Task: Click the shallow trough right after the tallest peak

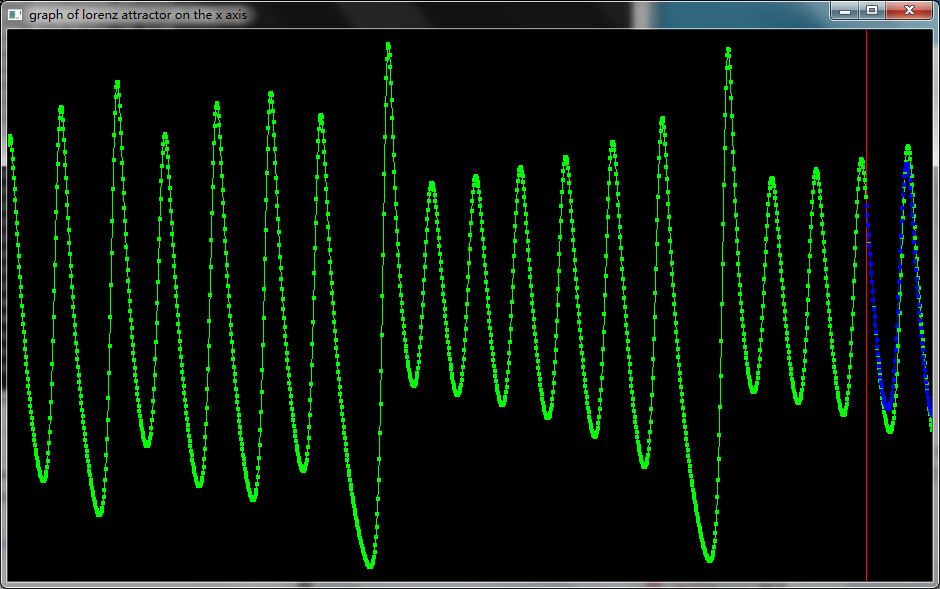Action: (x=413, y=383)
